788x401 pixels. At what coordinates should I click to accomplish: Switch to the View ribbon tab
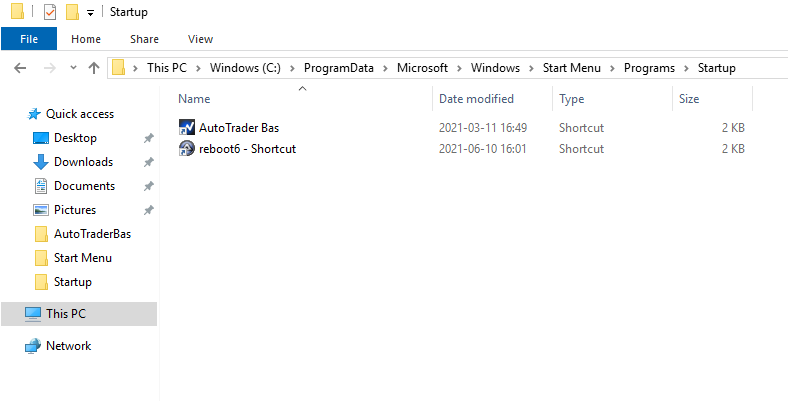pos(200,39)
